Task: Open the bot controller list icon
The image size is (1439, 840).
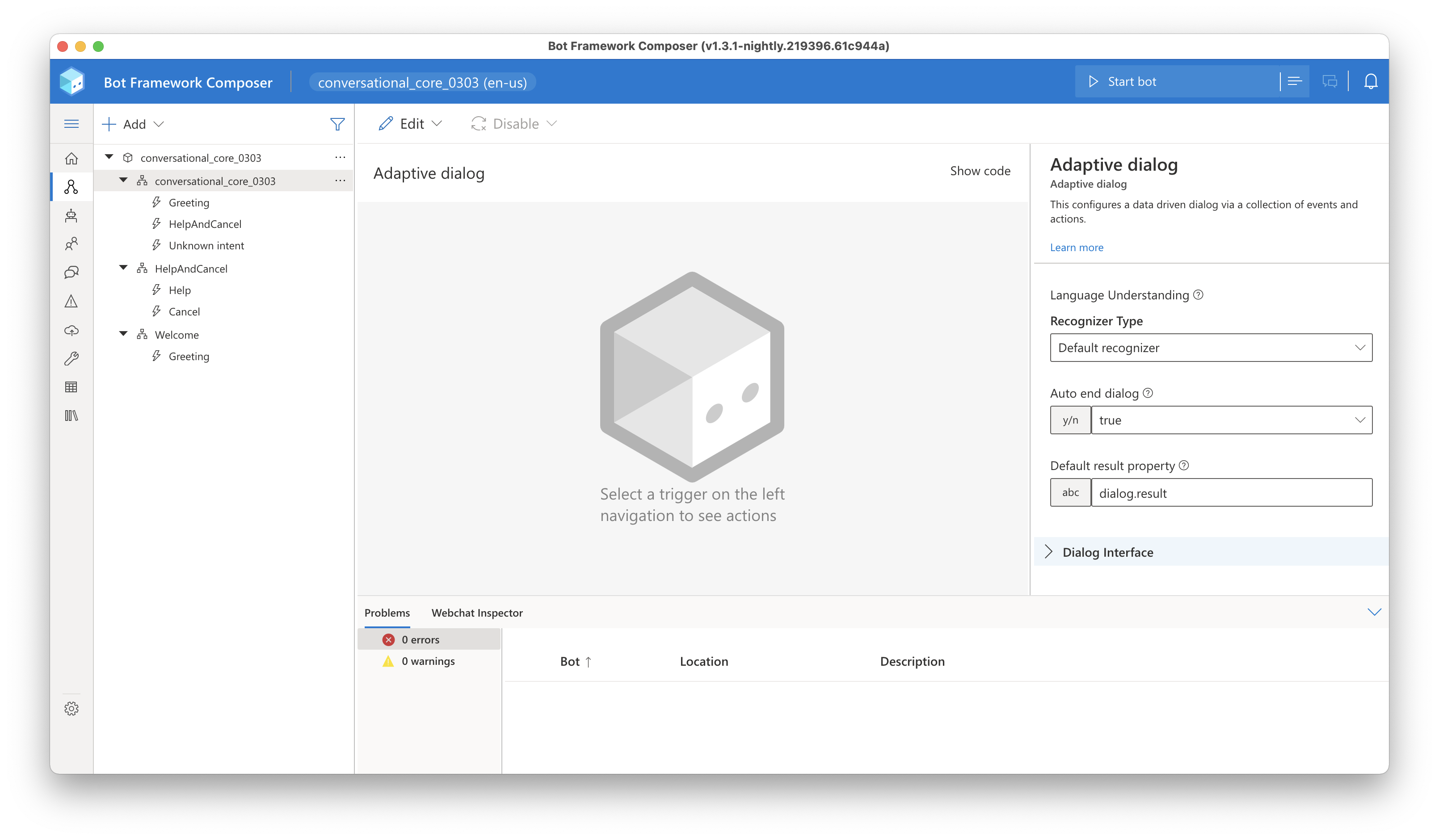Action: pyautogui.click(x=1295, y=82)
